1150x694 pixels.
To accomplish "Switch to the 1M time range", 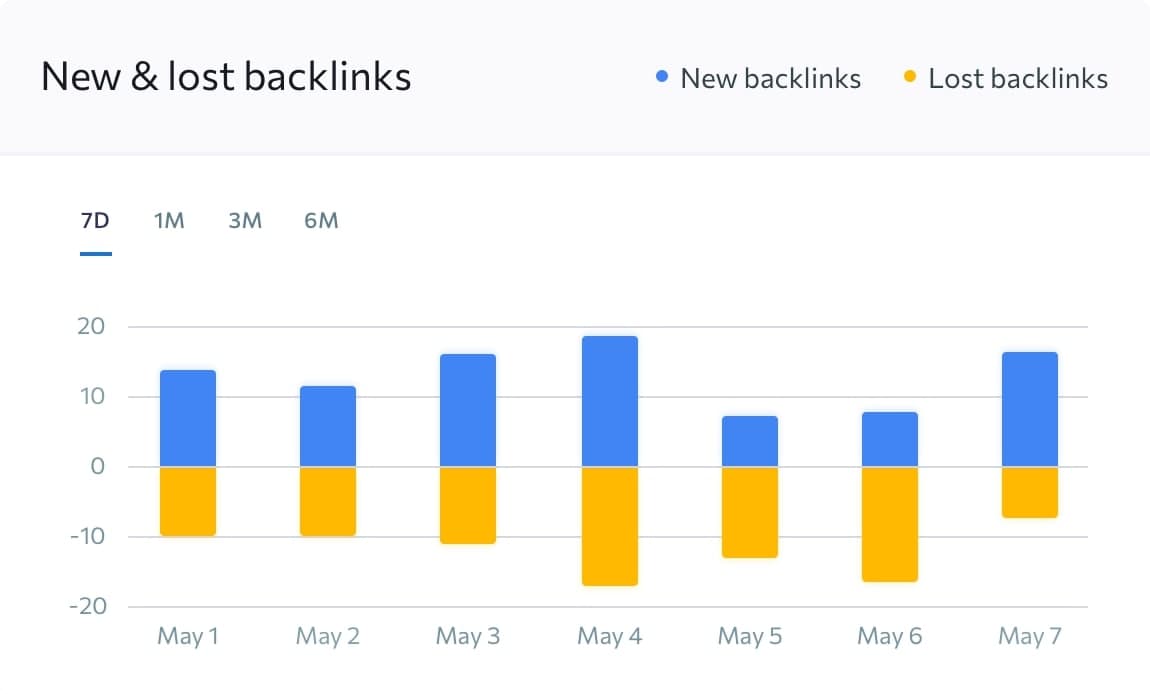I will [169, 221].
